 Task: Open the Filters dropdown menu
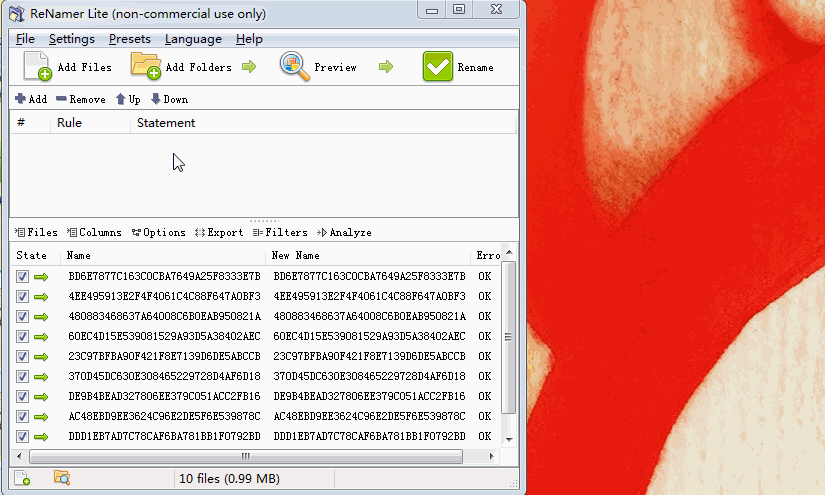coord(280,232)
